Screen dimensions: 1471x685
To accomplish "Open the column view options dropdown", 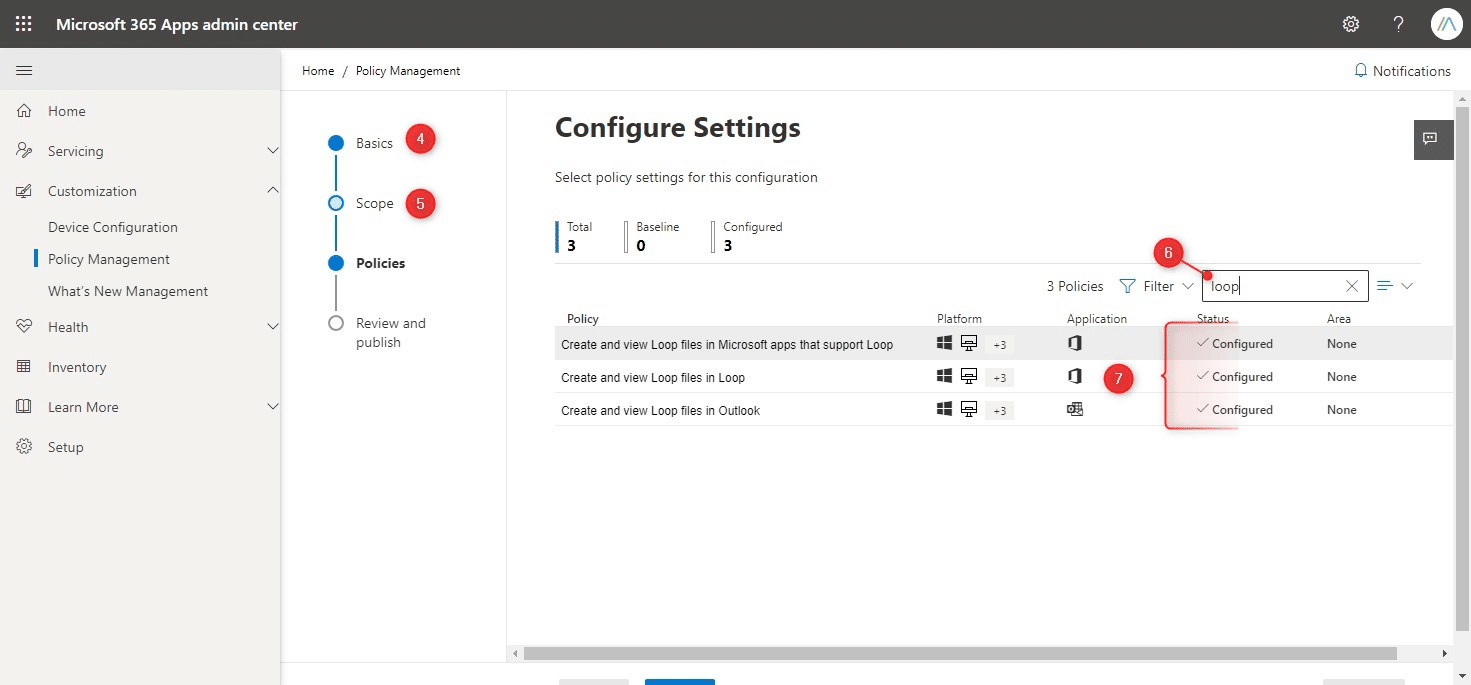I will click(1395, 286).
